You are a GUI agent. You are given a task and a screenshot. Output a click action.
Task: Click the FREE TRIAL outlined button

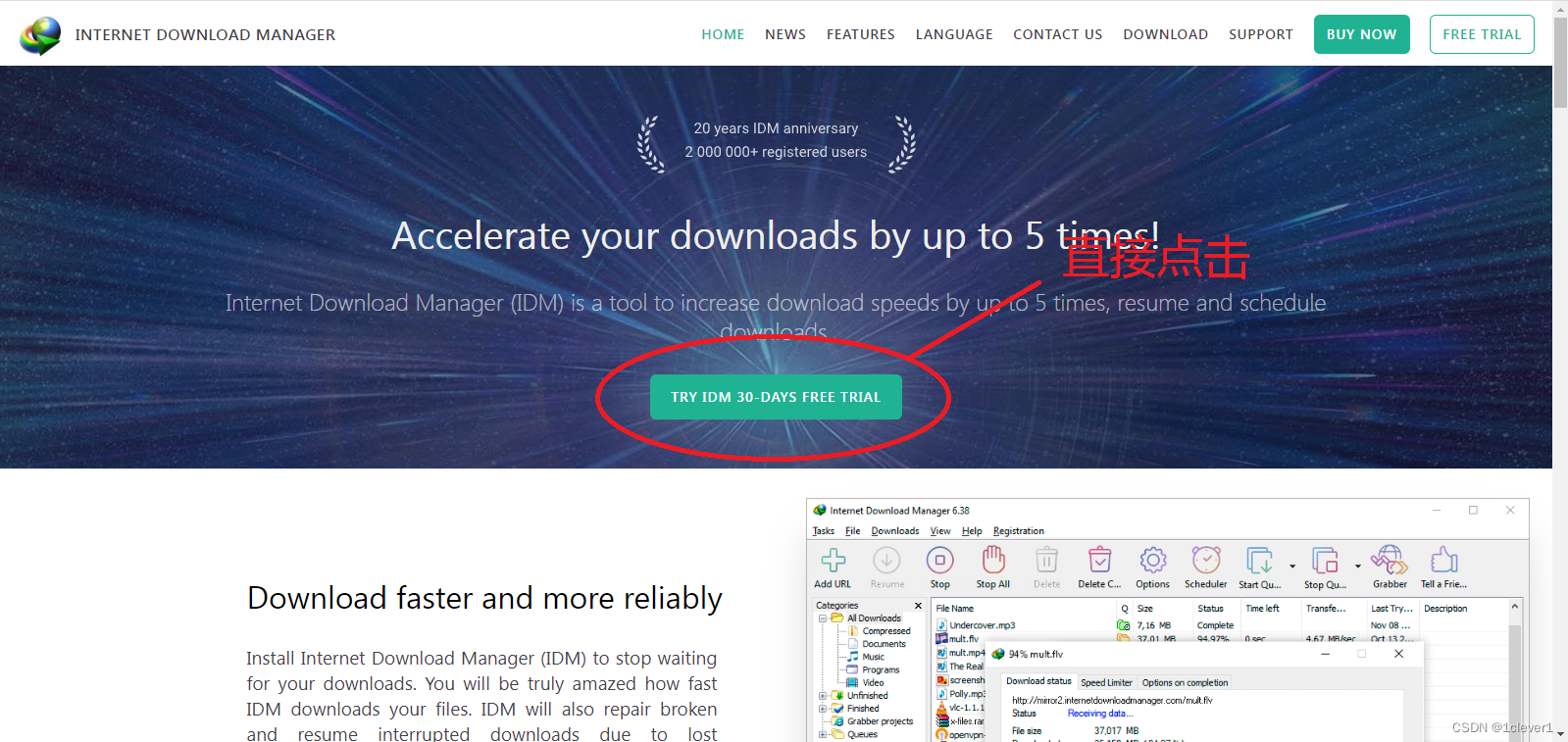coord(1482,34)
